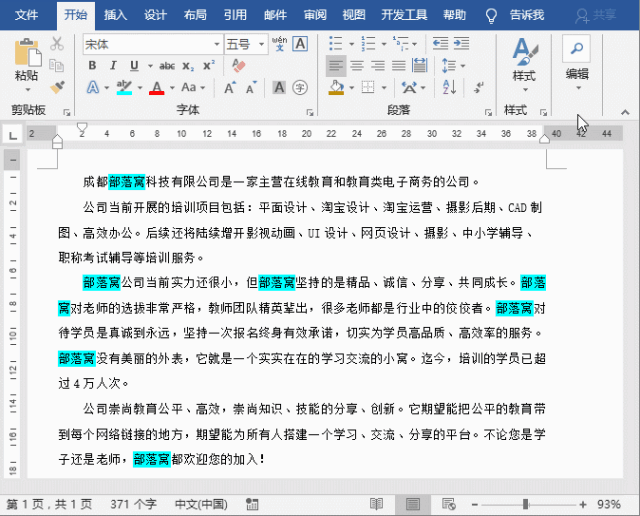Click the Format Painter brush icon
The width and height of the screenshot is (640, 516).
coord(57,87)
